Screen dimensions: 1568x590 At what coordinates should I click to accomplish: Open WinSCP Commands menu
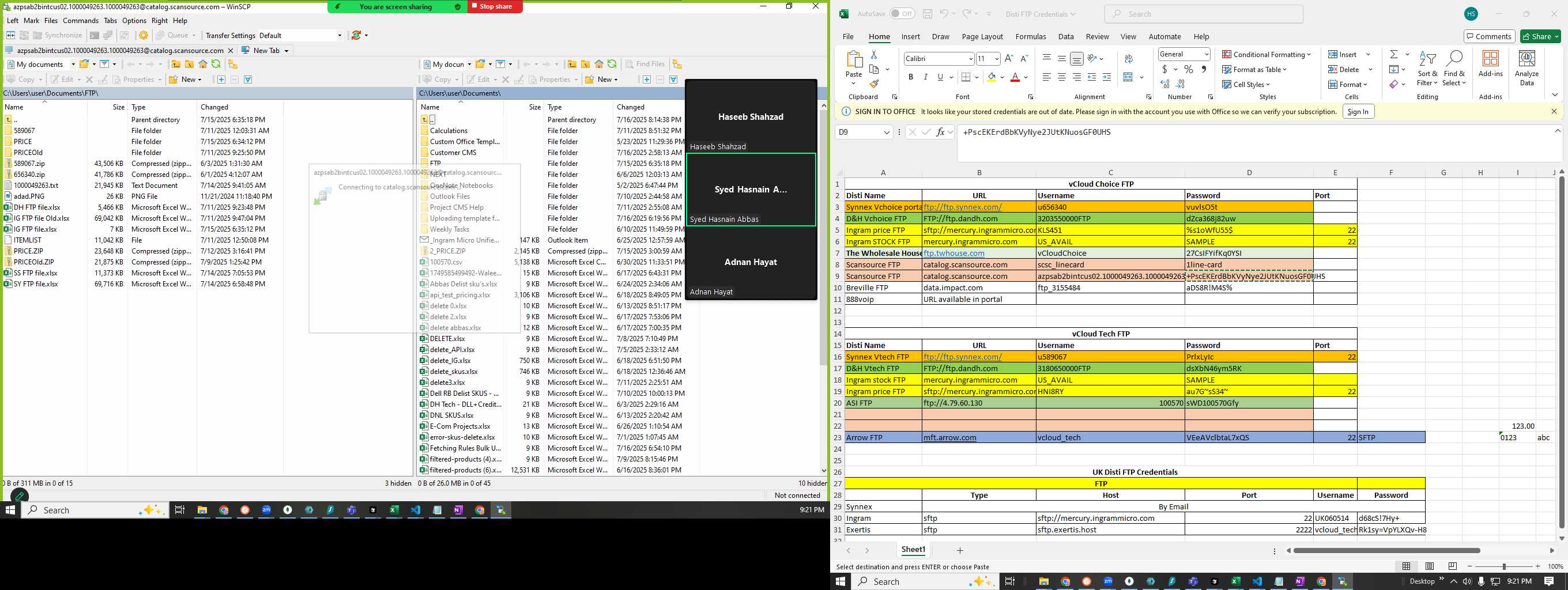click(80, 21)
